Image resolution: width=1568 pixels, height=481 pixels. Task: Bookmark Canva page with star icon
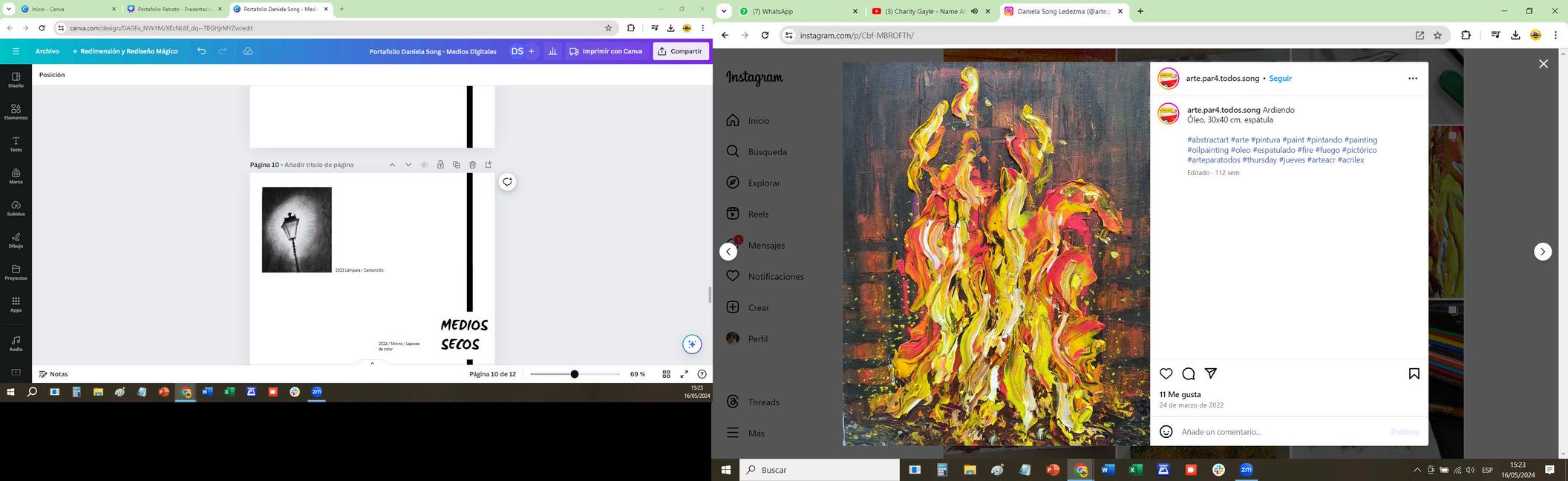coord(608,28)
